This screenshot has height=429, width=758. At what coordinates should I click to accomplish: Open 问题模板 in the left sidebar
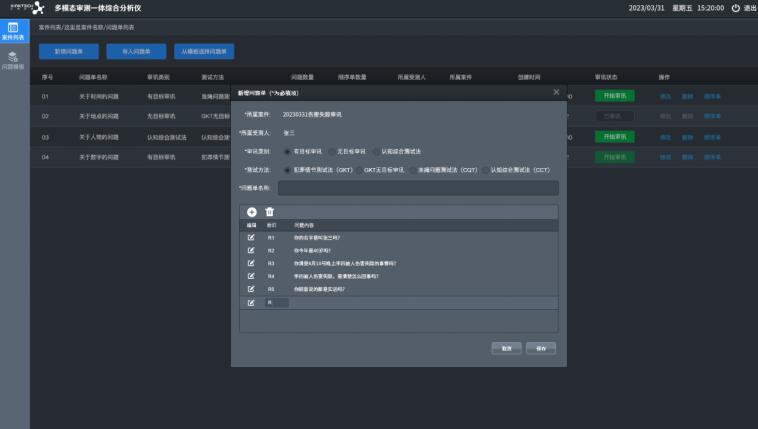click(x=14, y=60)
